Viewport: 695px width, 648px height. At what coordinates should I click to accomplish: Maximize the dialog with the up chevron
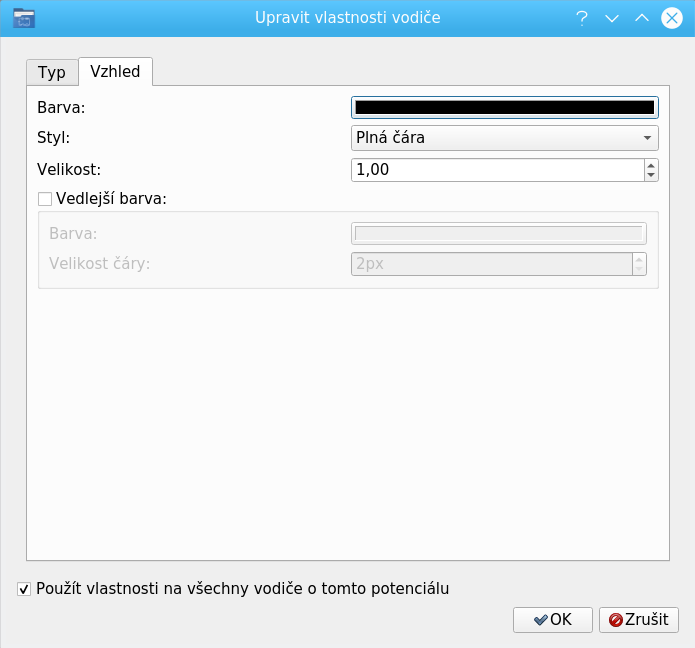click(x=642, y=18)
